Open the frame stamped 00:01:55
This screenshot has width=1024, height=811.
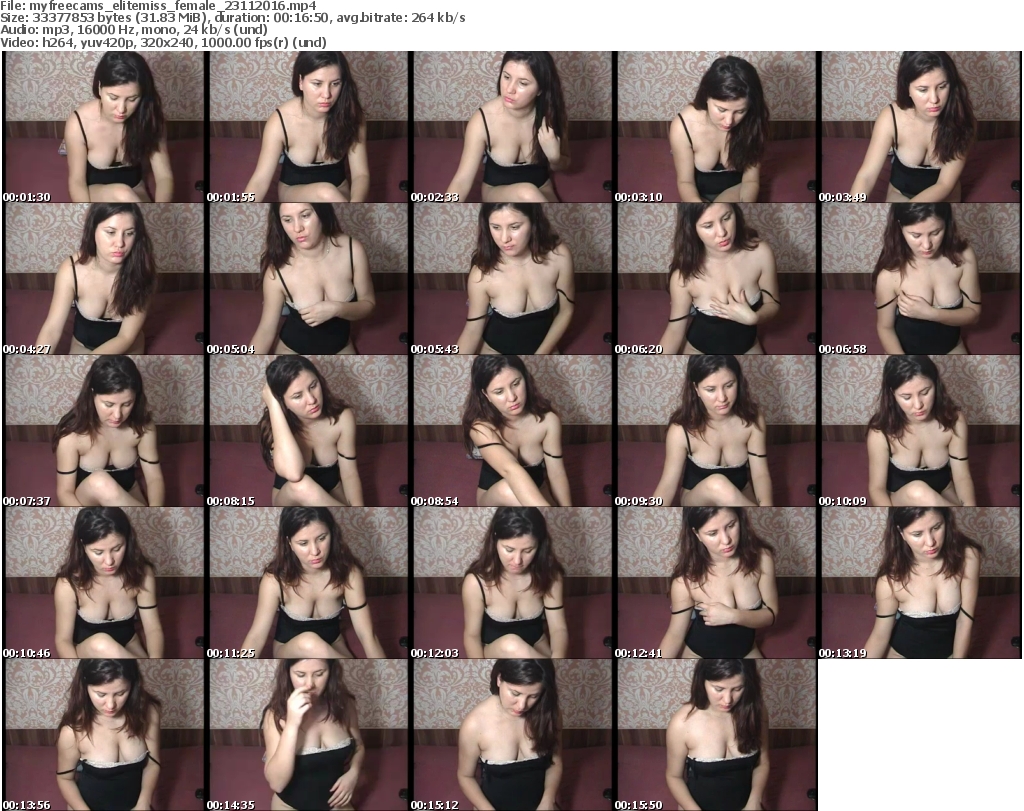pyautogui.click(x=308, y=127)
